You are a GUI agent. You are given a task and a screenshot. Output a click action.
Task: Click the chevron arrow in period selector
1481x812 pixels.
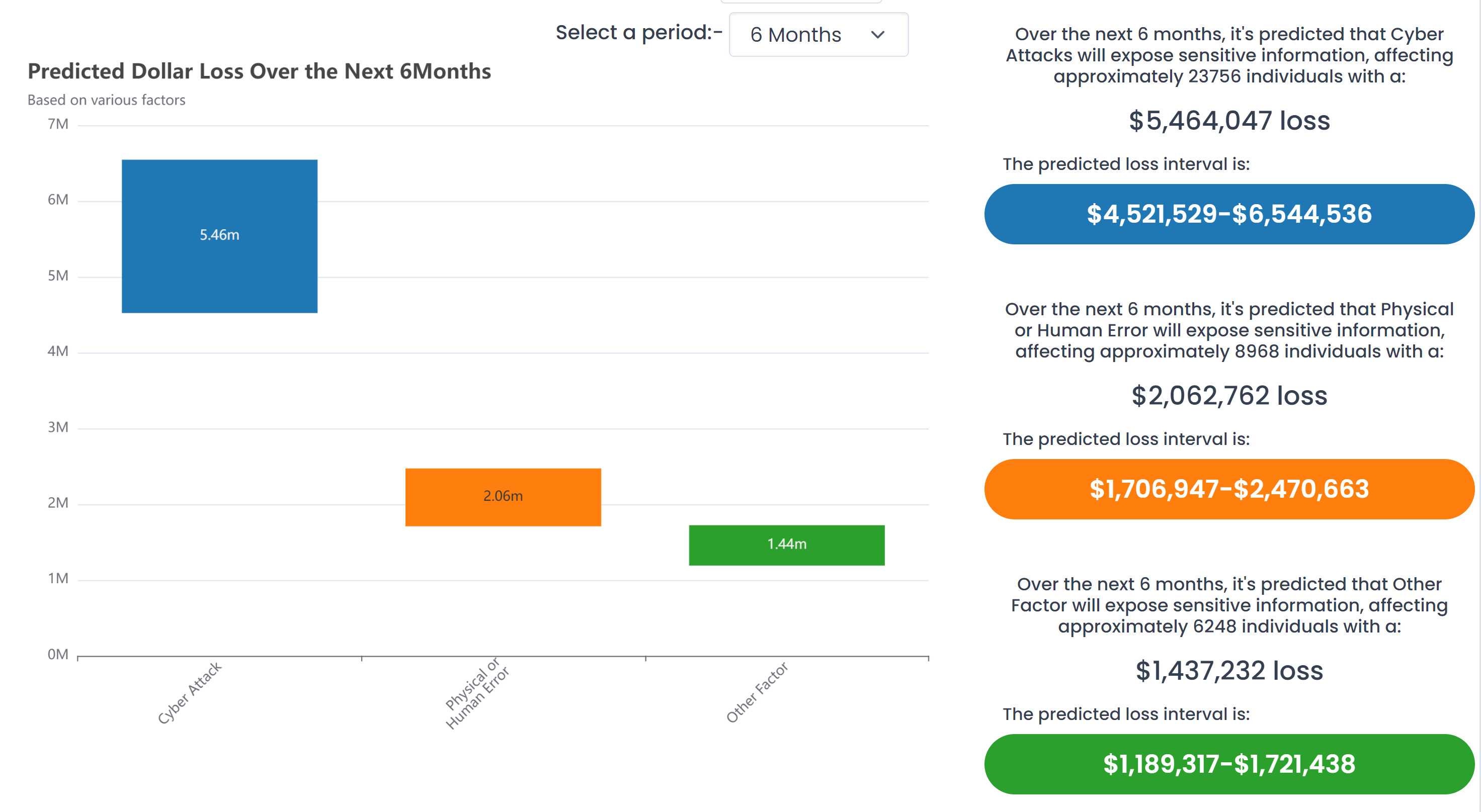pyautogui.click(x=877, y=35)
